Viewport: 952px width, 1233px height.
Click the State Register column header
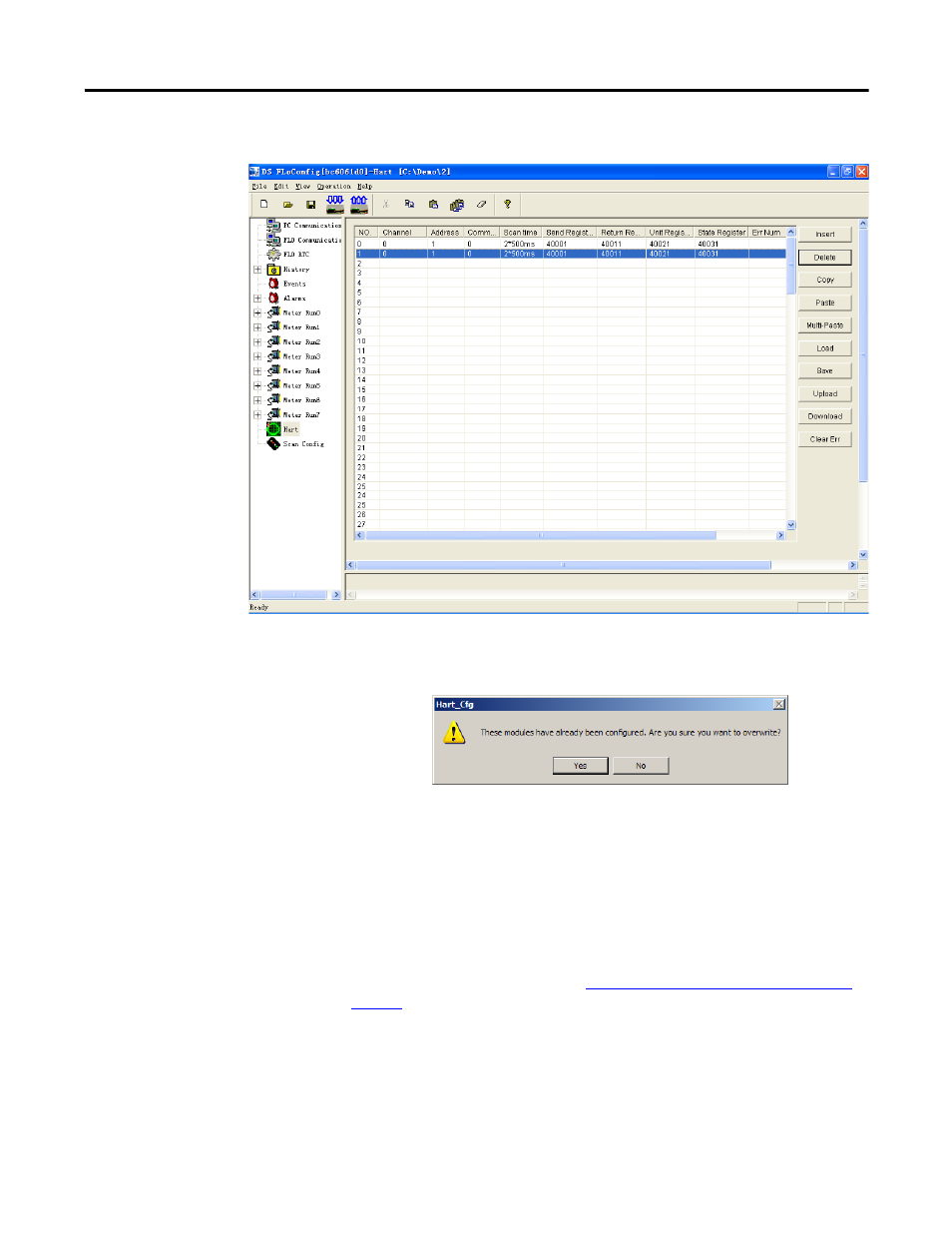tap(721, 233)
